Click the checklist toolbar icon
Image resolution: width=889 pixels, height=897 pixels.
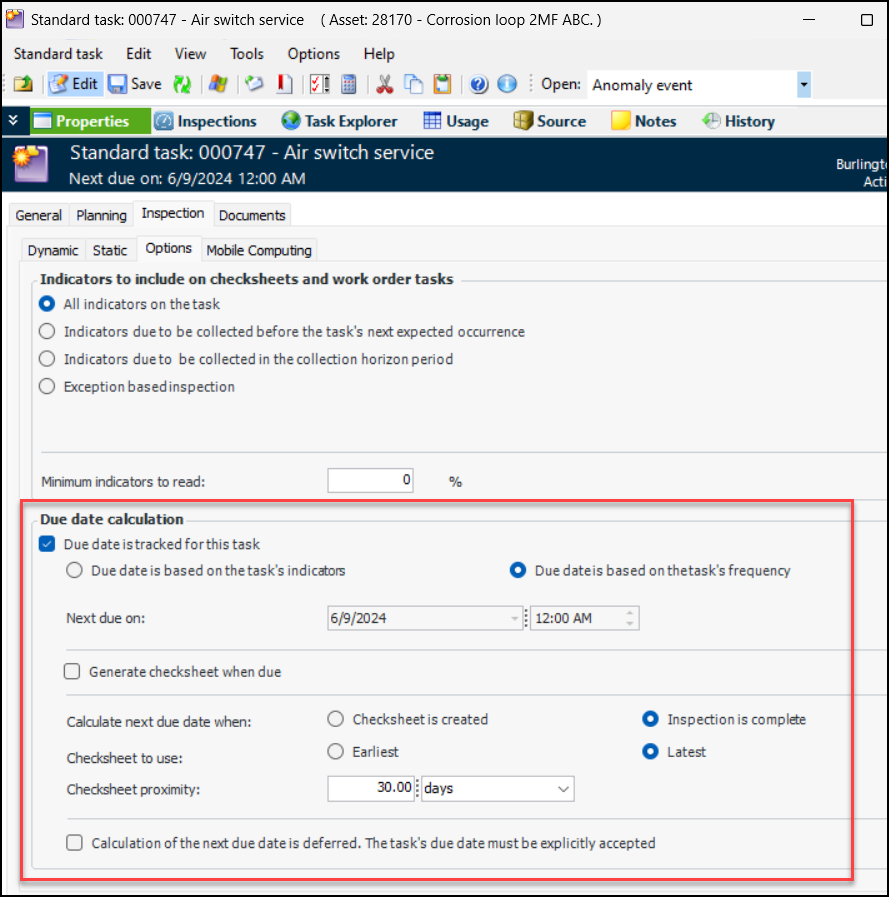pos(319,84)
